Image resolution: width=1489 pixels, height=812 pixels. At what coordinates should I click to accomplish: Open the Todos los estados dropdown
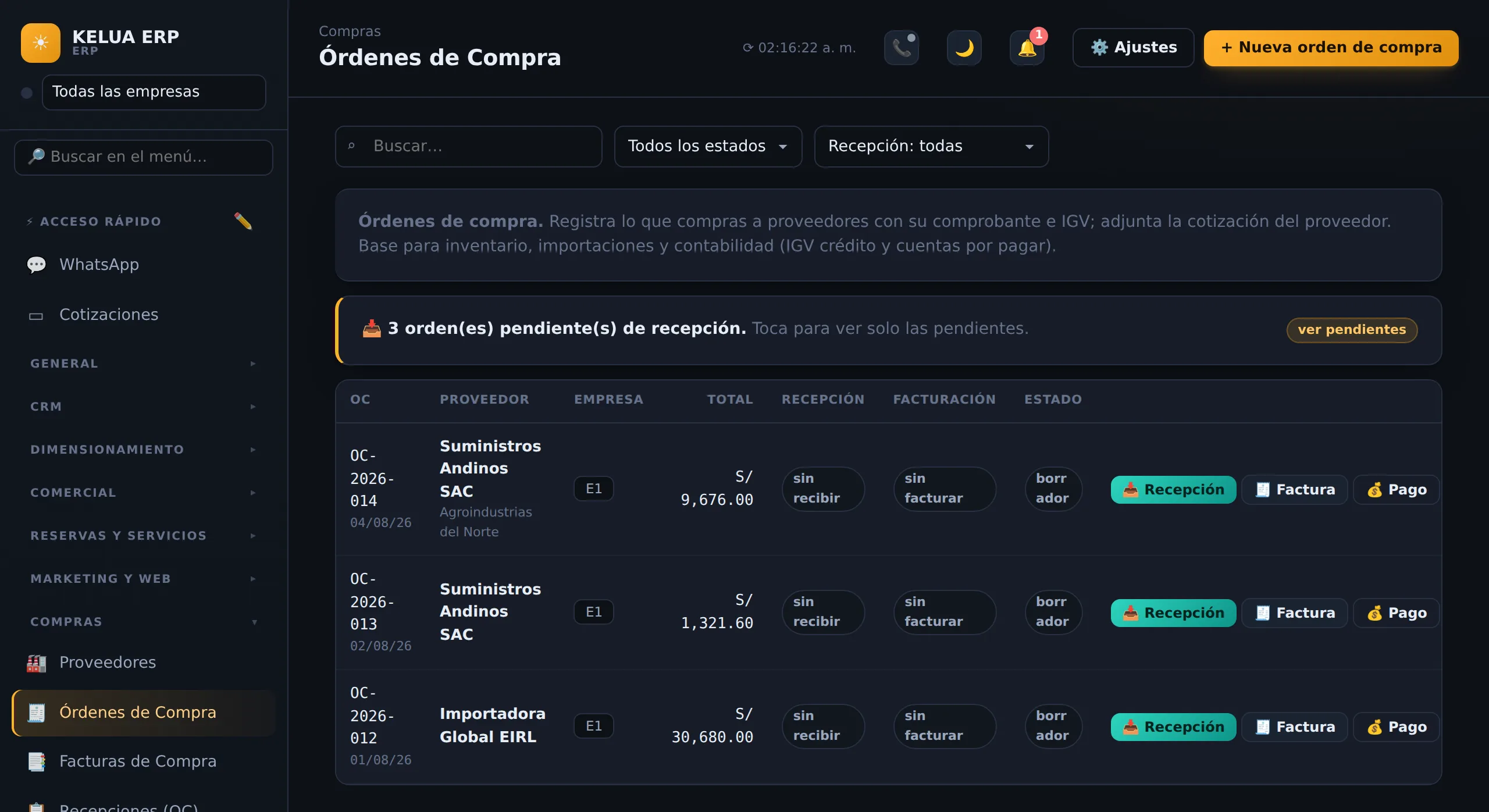708,146
